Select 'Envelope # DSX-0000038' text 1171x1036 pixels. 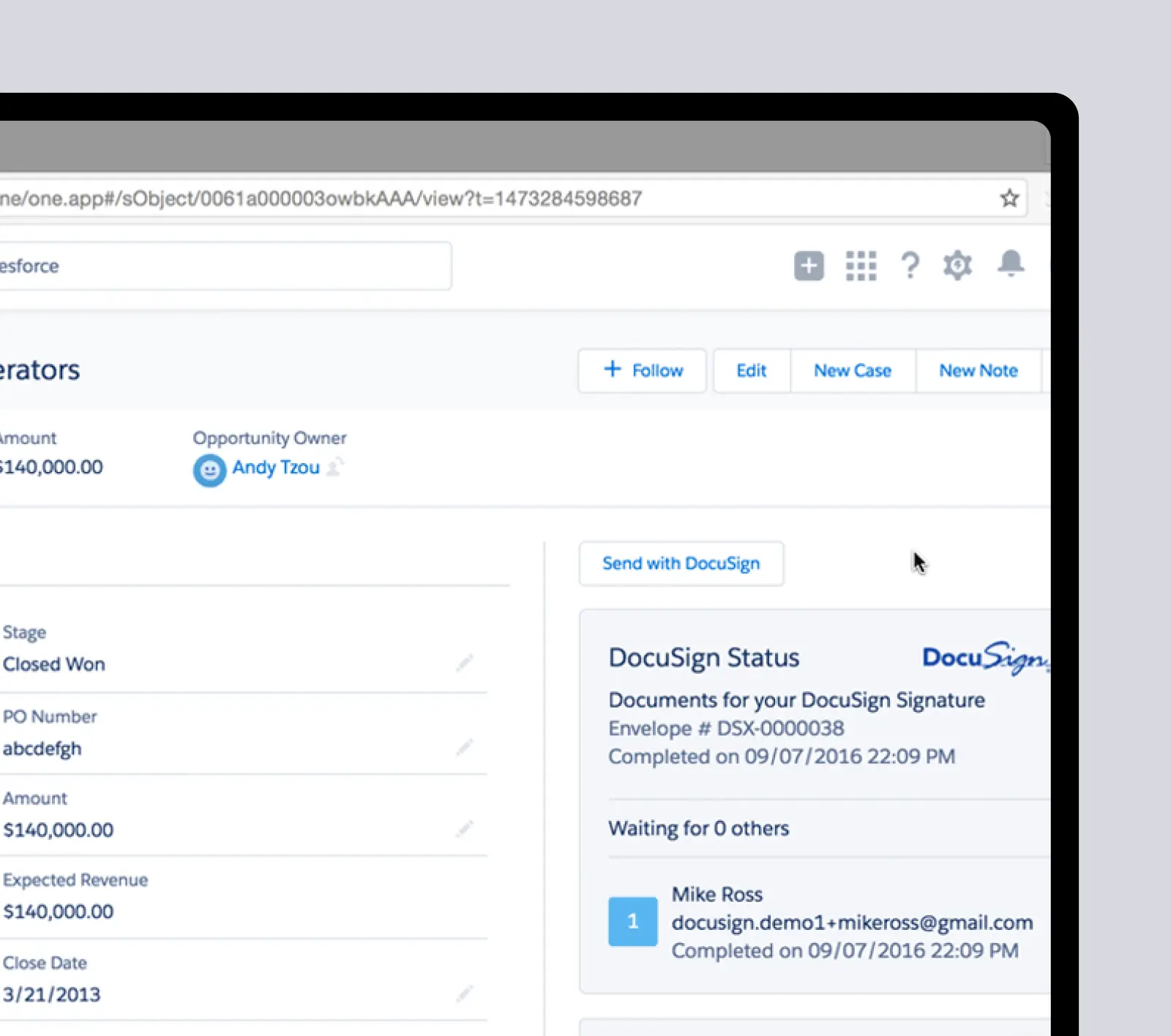(726, 729)
